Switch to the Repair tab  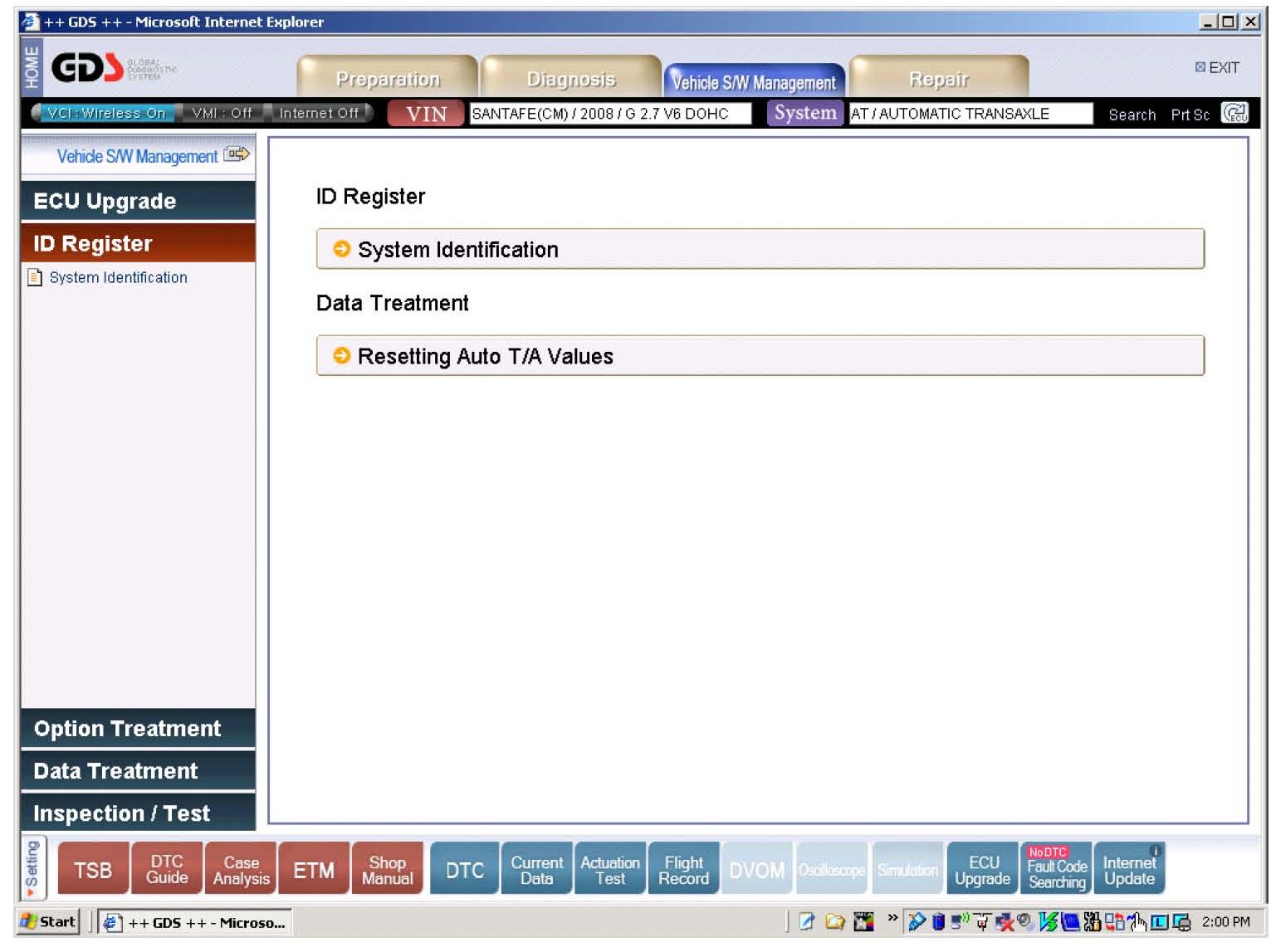click(938, 79)
